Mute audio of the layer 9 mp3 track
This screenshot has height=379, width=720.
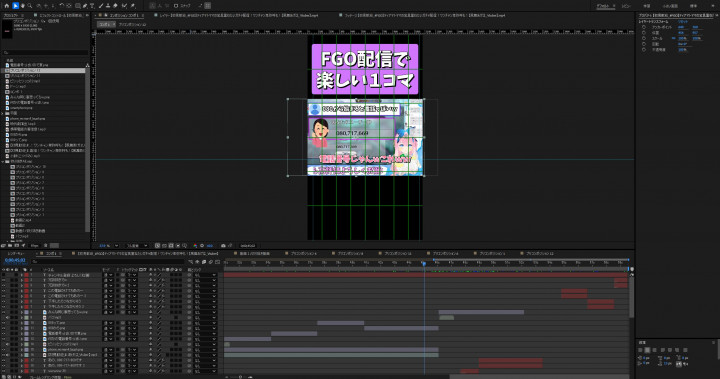8,317
